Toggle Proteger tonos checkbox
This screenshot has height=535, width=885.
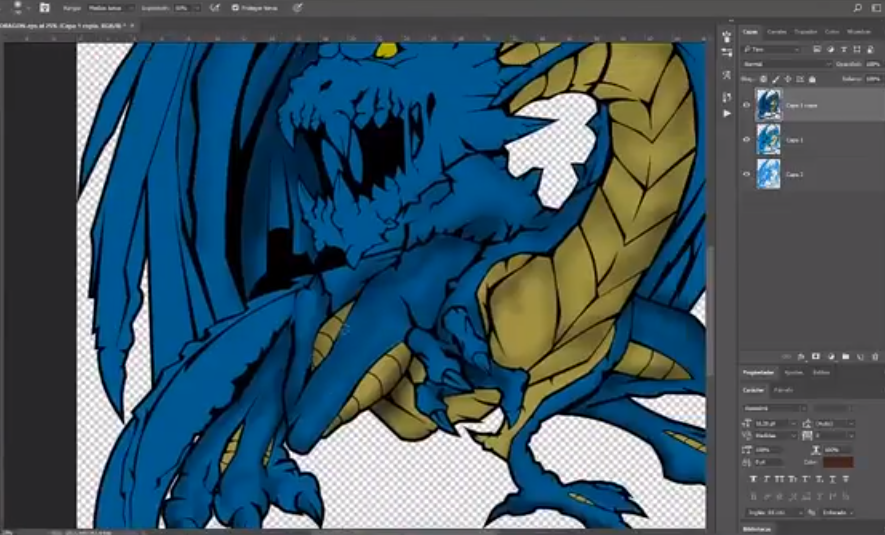pos(235,8)
